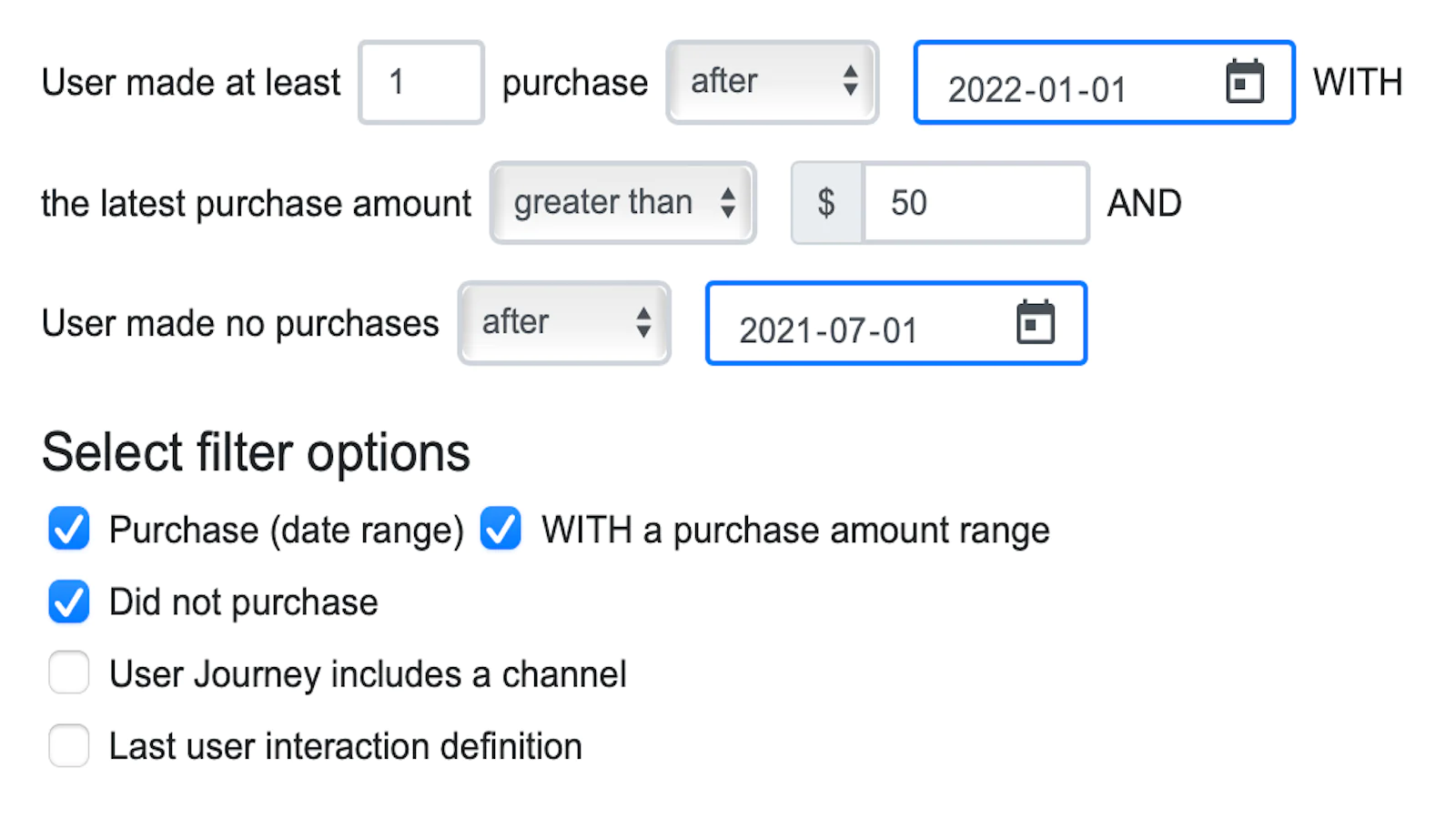Click the User Journey includes a channel label
The width and height of the screenshot is (1456, 819).
coord(368,674)
